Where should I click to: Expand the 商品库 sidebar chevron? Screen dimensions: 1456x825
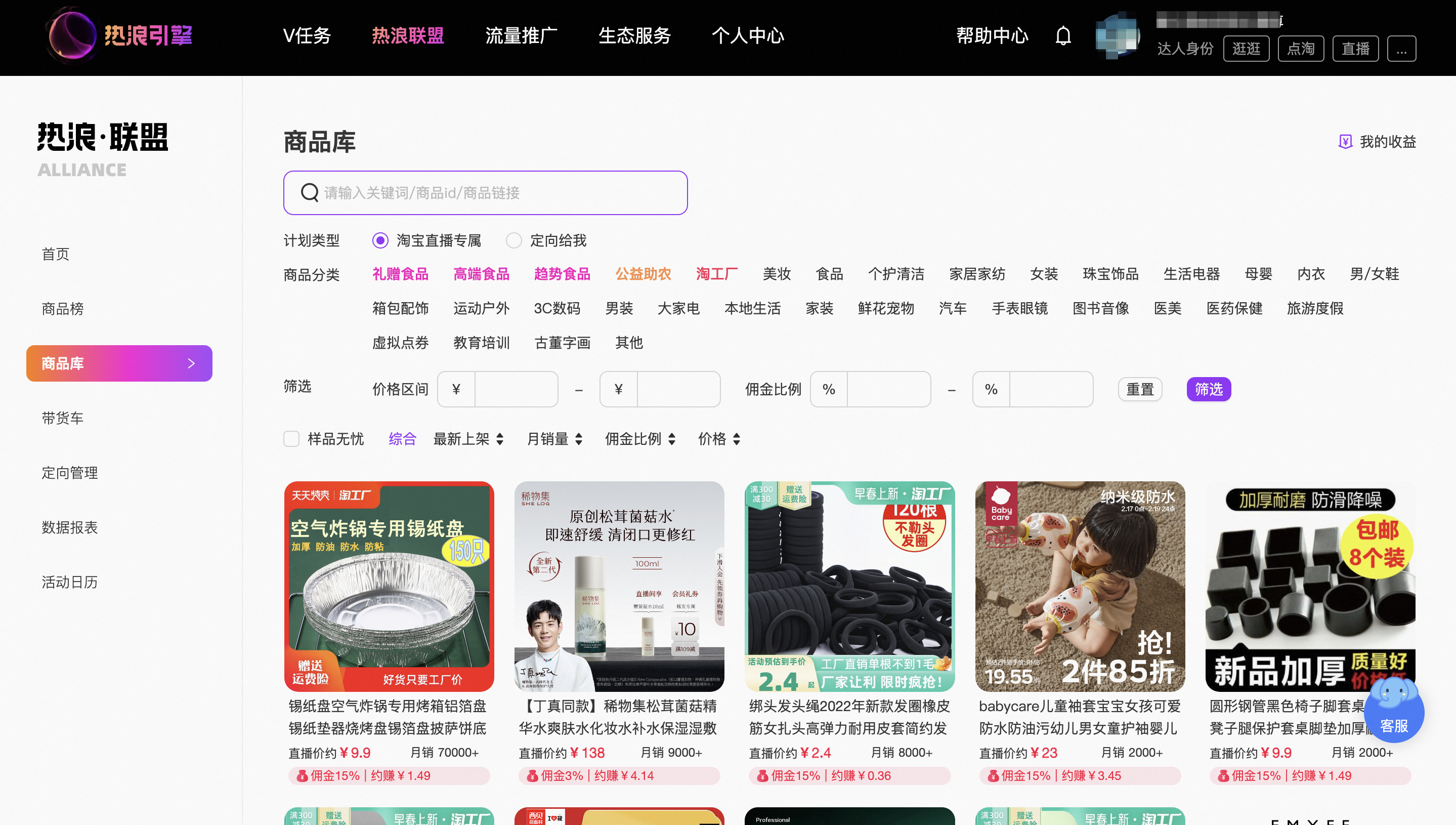(191, 364)
